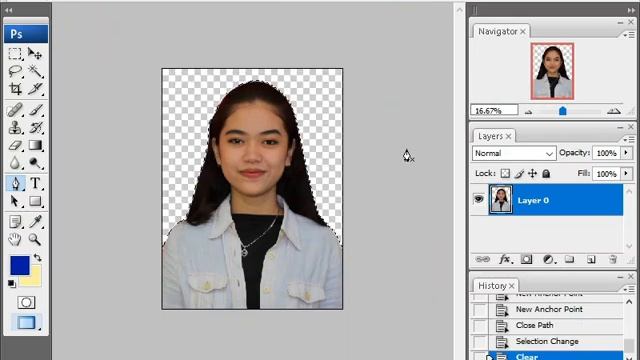The height and width of the screenshot is (360, 640).
Task: Select the Dodge tool
Action: point(35,163)
